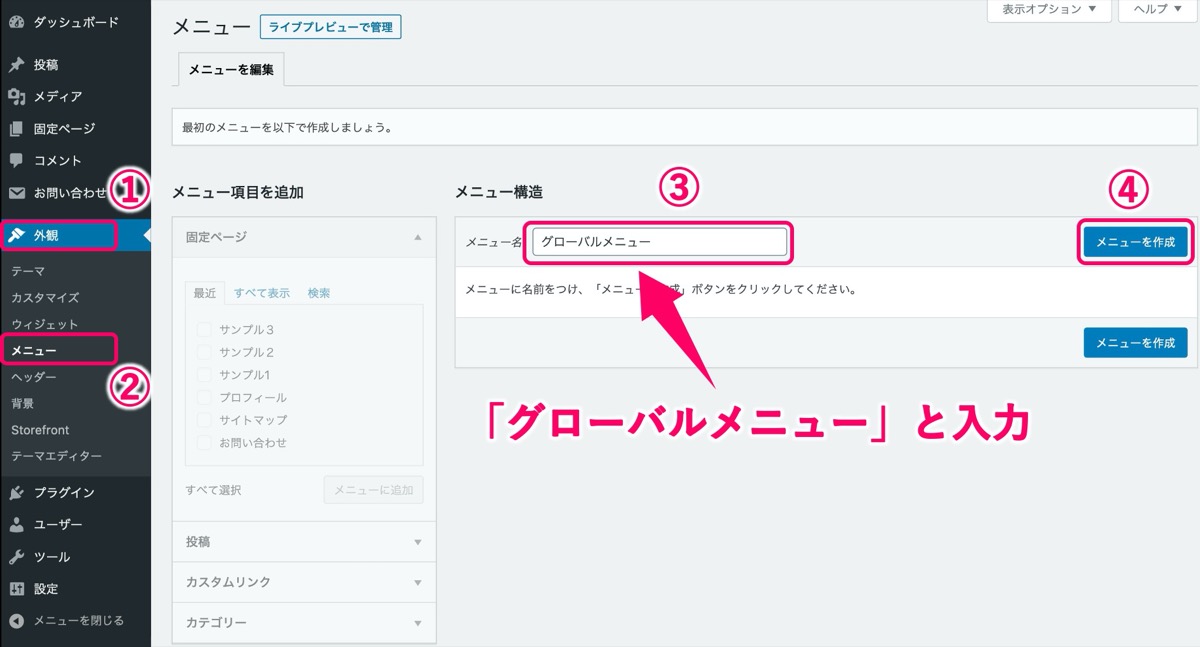Click the プラグイン plug icon
Viewport: 1200px width, 647px height.
tap(16, 492)
